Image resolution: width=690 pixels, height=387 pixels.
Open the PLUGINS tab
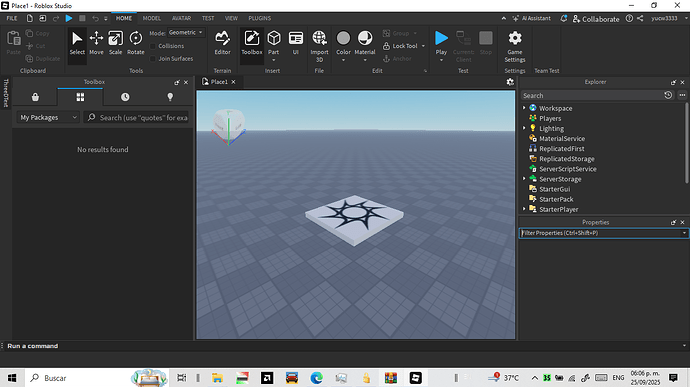coord(260,18)
